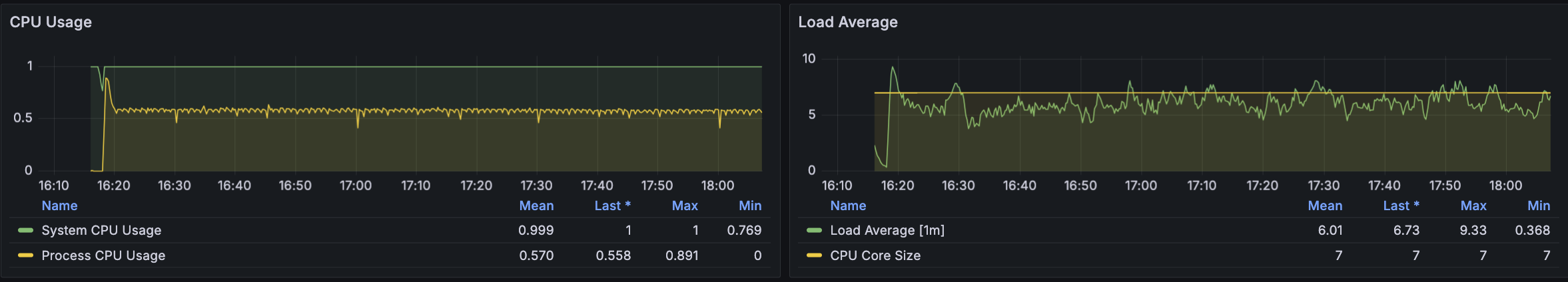
Task: Isolate the CPU Core Size series label
Action: (x=875, y=255)
